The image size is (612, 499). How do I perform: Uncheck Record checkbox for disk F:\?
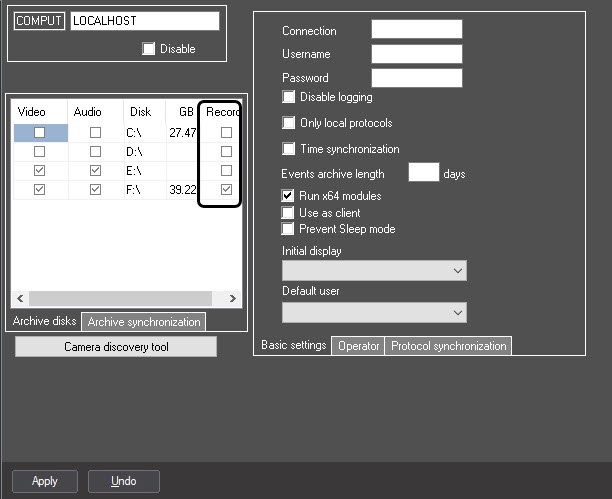click(x=227, y=190)
